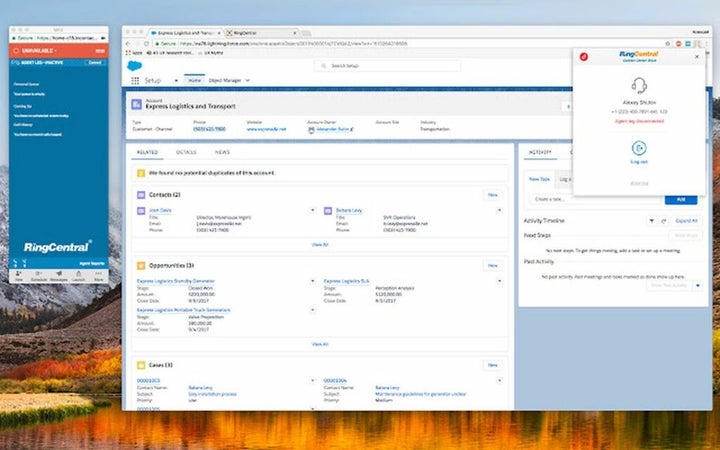Open Messages in the RingCentral bottom bar
The height and width of the screenshot is (450, 720).
(x=59, y=276)
